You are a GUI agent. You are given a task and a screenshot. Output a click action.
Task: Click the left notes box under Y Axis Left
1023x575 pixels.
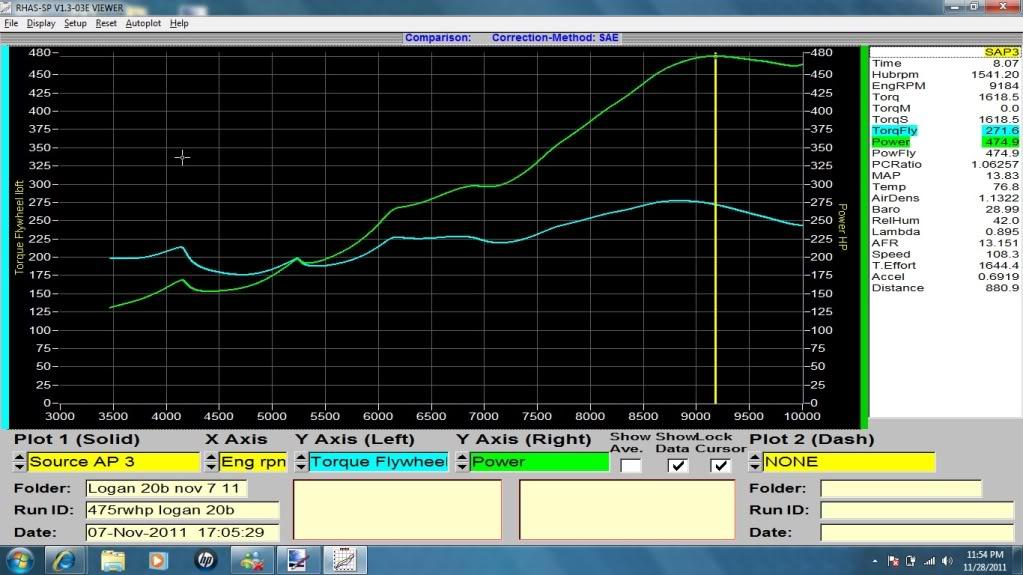(397, 510)
